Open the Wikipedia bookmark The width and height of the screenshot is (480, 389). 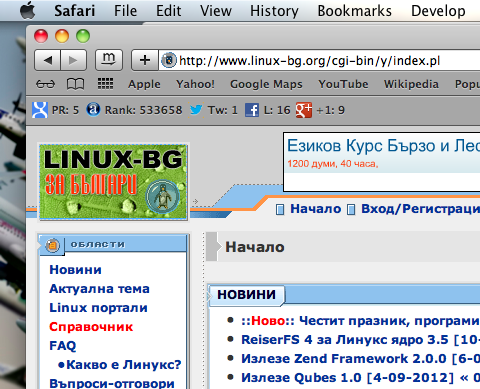click(411, 84)
